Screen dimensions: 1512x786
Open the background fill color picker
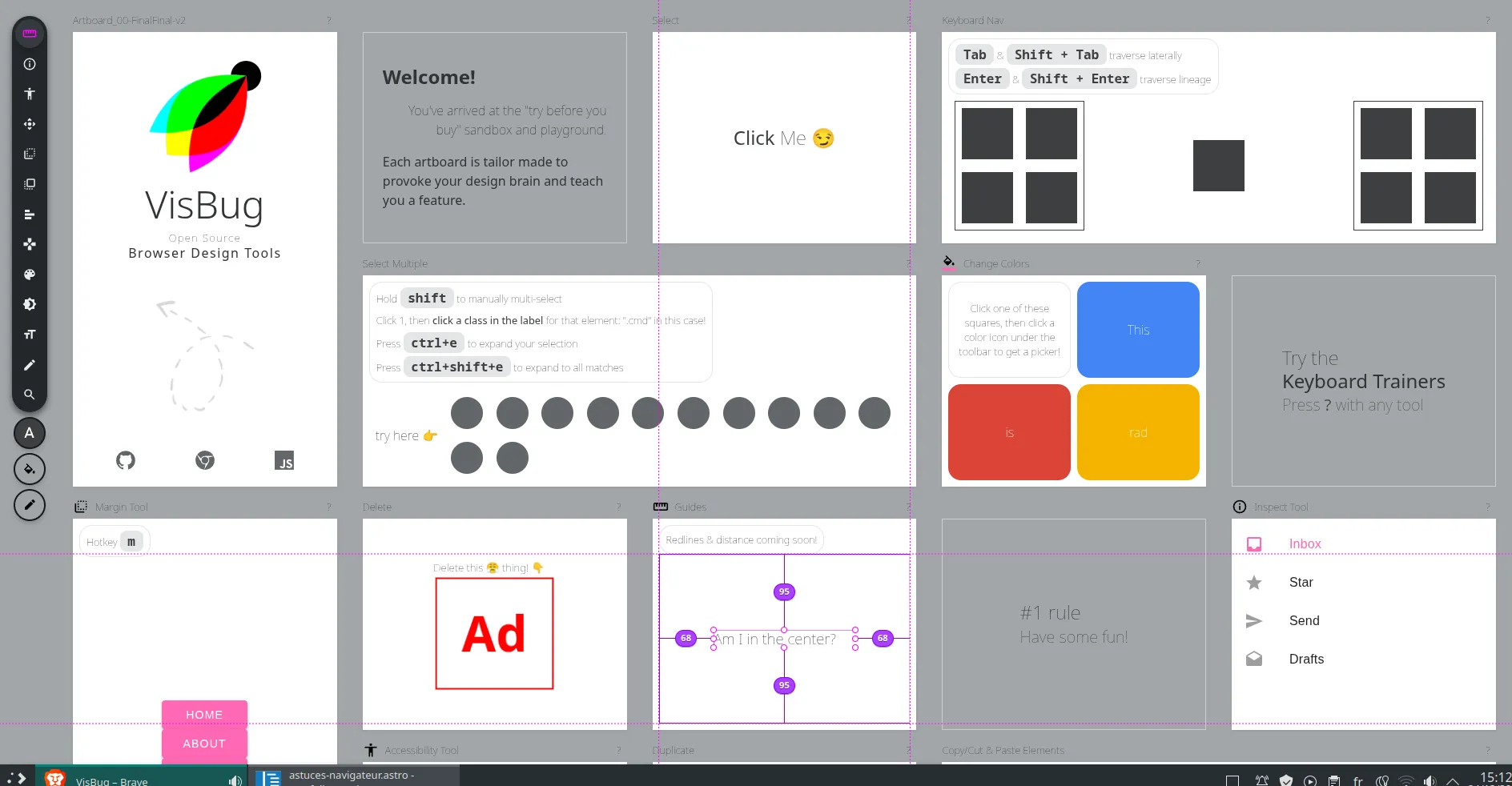pyautogui.click(x=30, y=469)
